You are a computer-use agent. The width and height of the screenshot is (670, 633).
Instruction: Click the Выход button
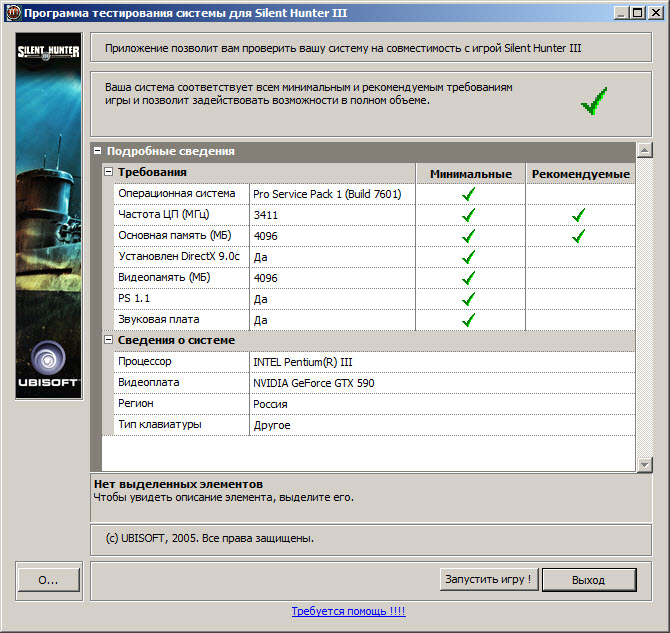(x=589, y=580)
